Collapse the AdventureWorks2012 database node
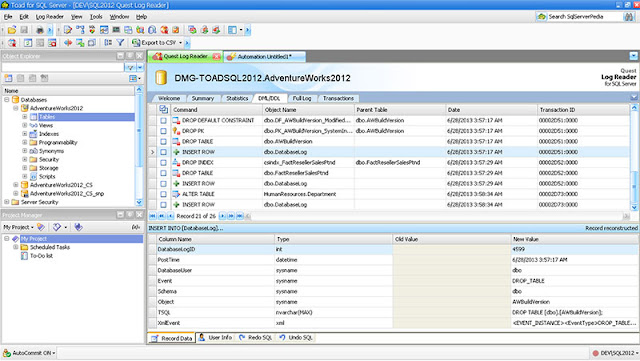The width and height of the screenshot is (640, 361). [x=16, y=108]
